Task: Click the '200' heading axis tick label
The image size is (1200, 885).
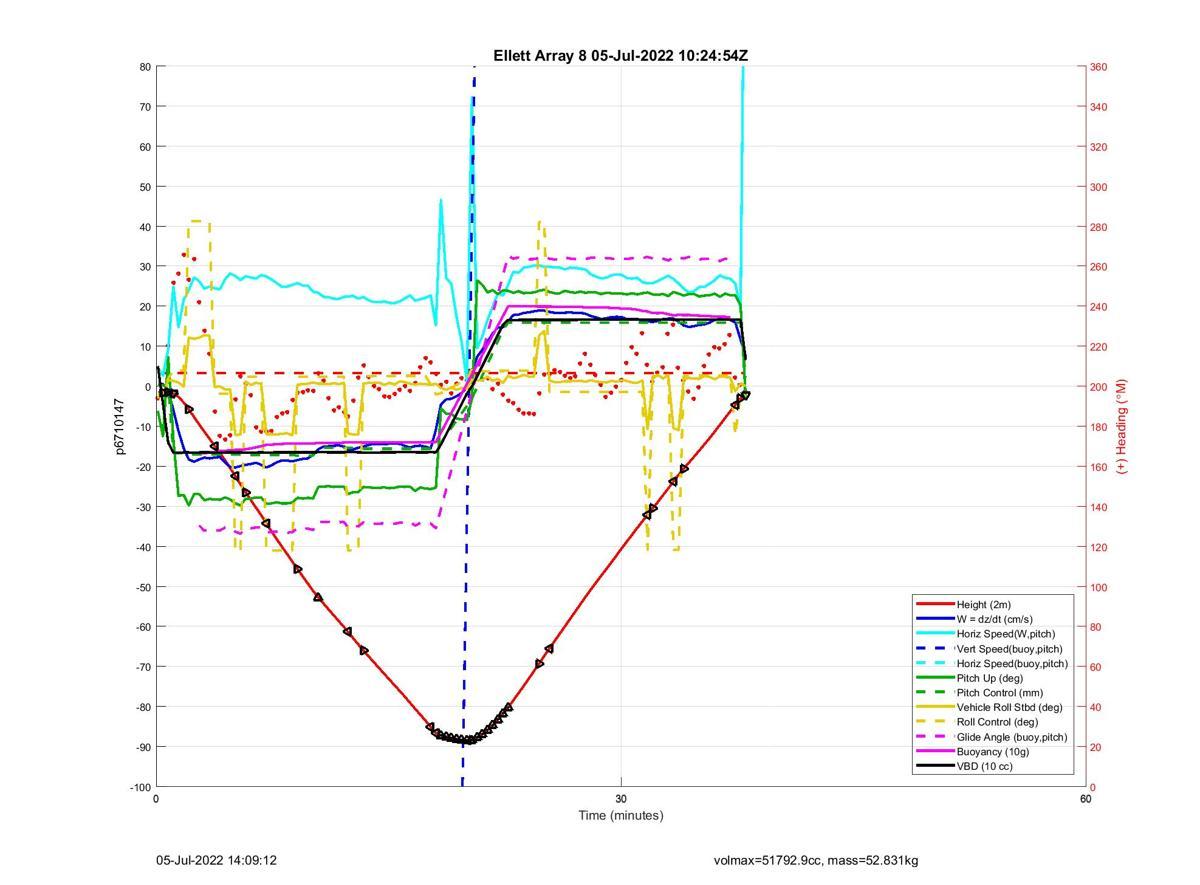Action: tap(1099, 387)
